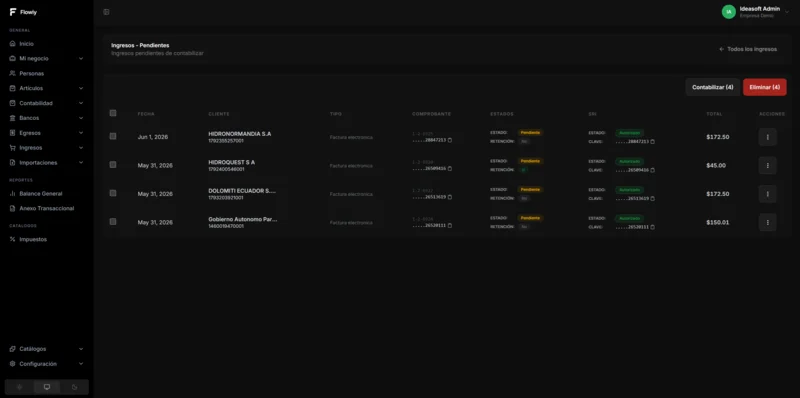Open actions menu for DOLOMITI ECUADOR row

click(x=767, y=194)
